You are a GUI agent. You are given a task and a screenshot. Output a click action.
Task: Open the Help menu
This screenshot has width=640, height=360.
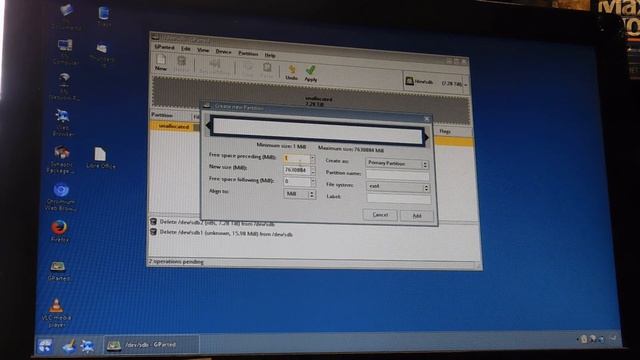(270, 55)
